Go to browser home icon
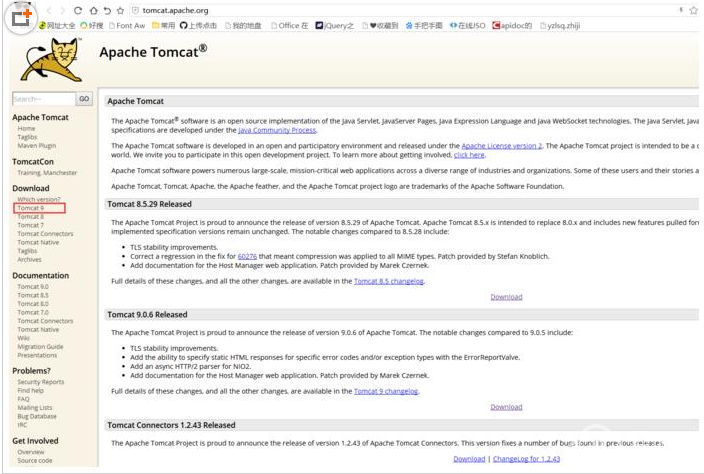Image resolution: width=704 pixels, height=474 pixels. pyautogui.click(x=93, y=10)
